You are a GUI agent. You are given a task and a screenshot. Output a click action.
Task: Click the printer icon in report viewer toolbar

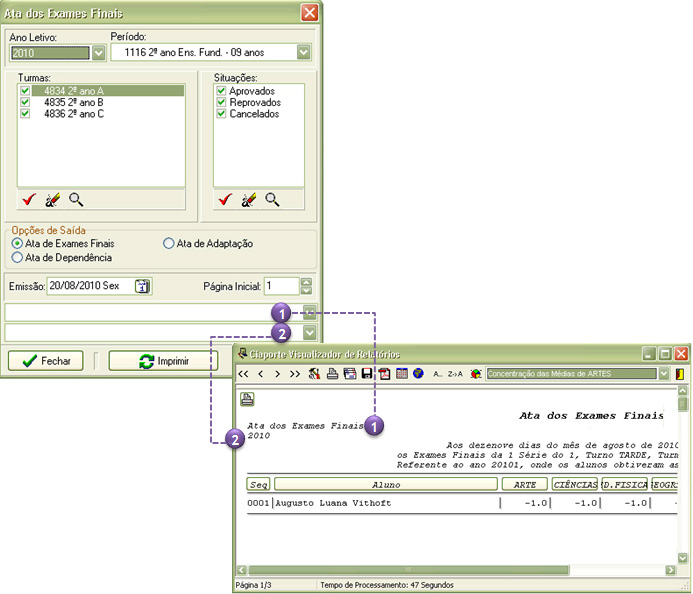[333, 373]
